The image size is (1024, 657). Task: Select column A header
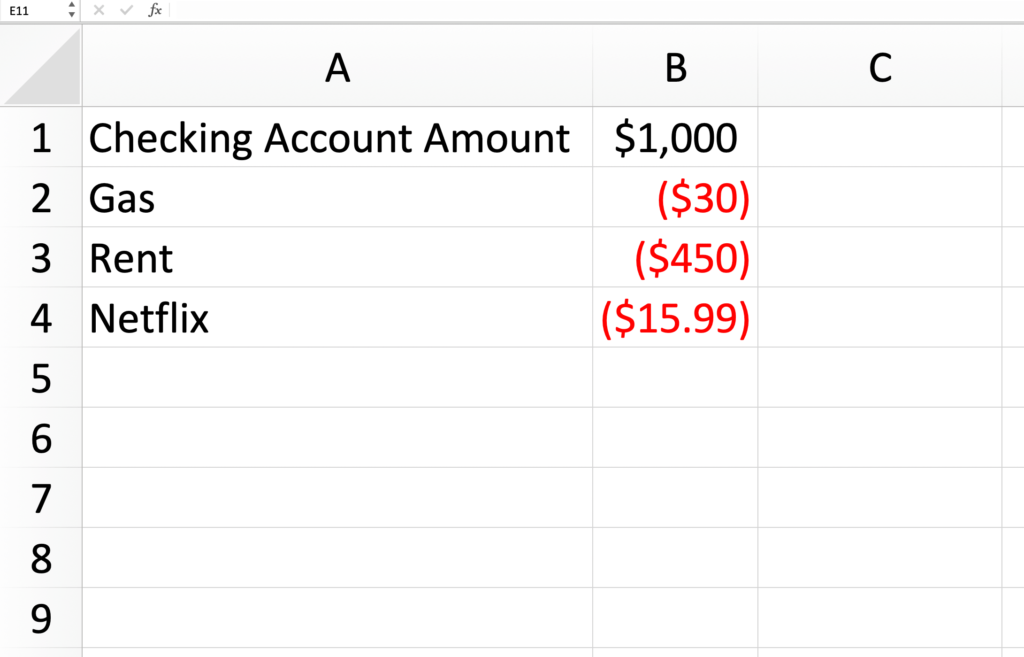click(x=338, y=68)
